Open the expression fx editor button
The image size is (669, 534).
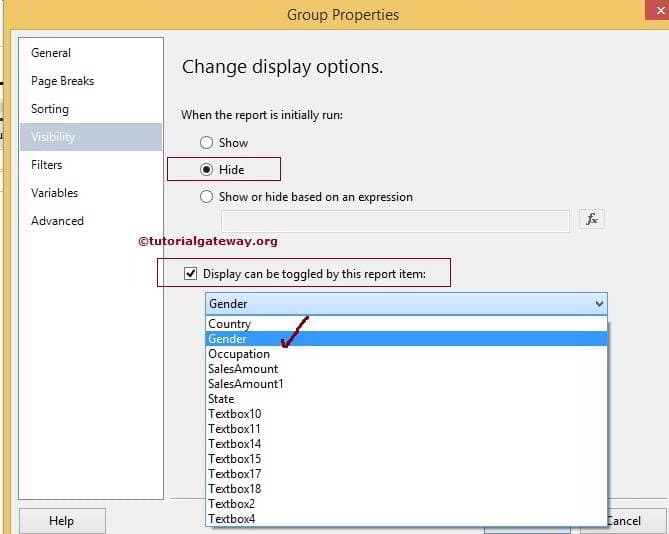[591, 219]
